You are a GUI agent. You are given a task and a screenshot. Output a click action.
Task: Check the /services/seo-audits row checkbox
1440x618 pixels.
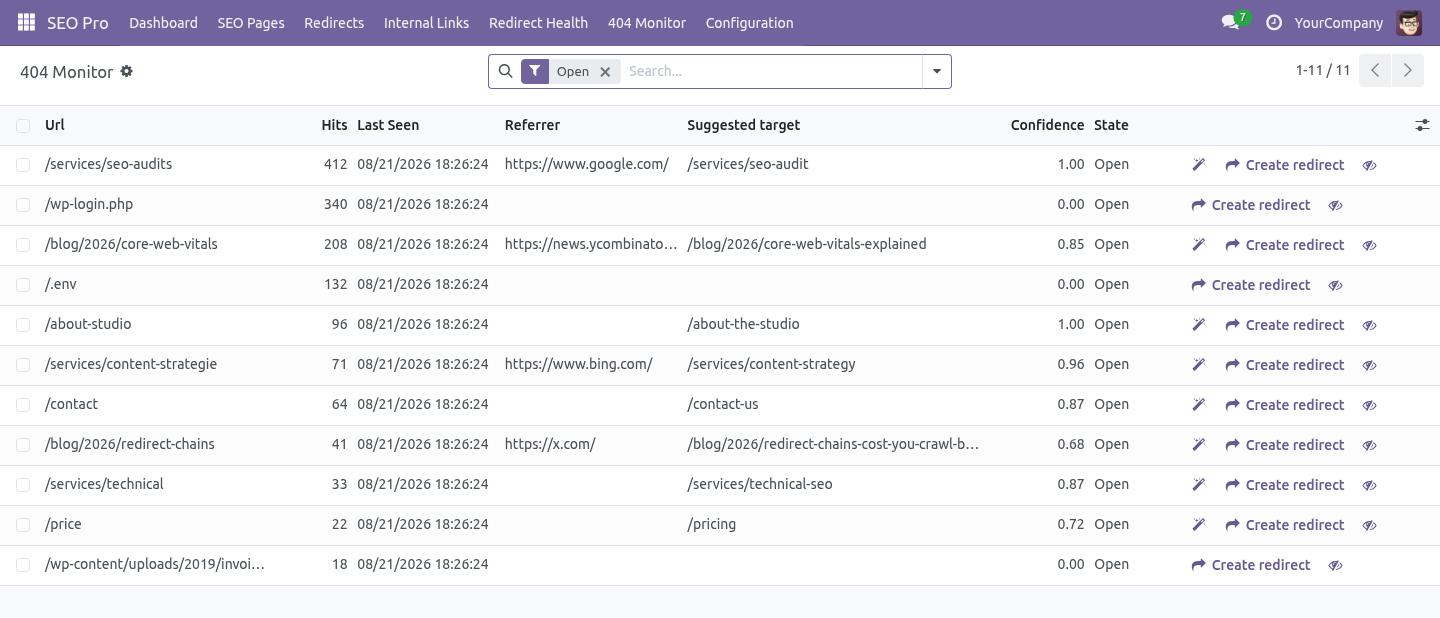click(23, 165)
